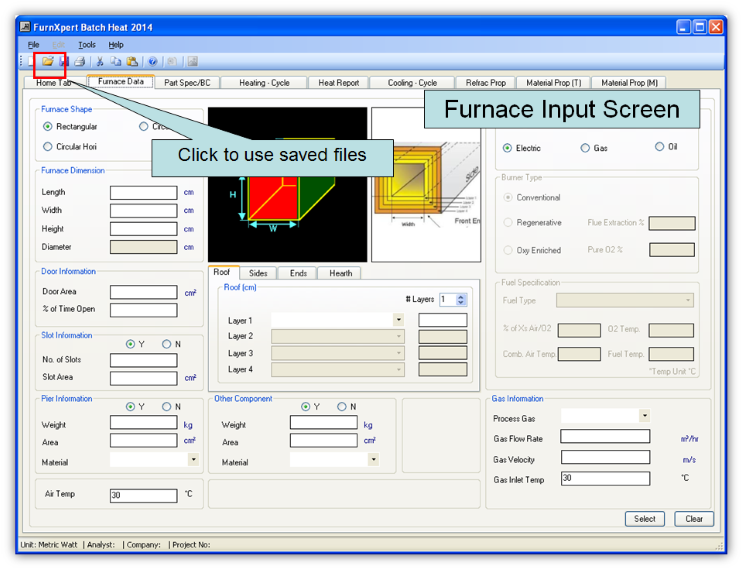Click 'Unit: Metric Watt' in status bar

click(49, 545)
